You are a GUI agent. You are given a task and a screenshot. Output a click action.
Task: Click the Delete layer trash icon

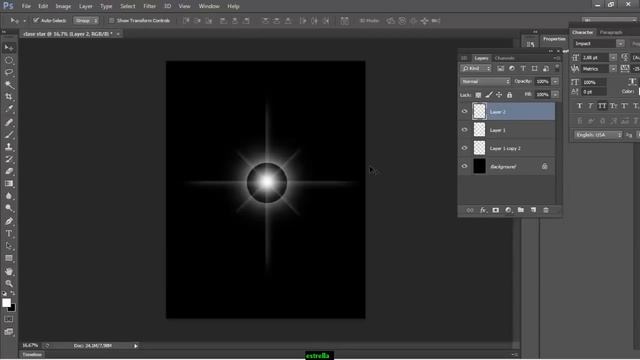pyautogui.click(x=546, y=210)
